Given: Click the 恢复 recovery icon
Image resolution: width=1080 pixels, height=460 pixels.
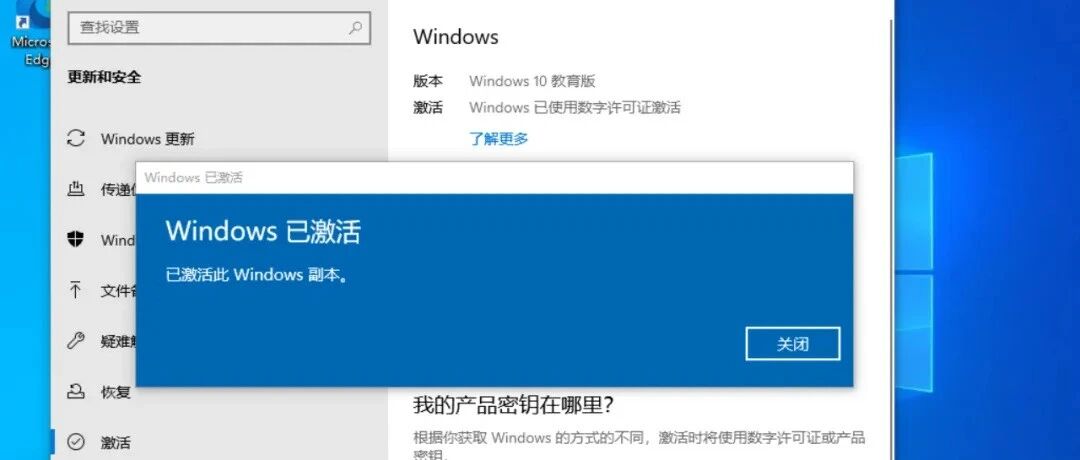Looking at the screenshot, I should click(75, 391).
